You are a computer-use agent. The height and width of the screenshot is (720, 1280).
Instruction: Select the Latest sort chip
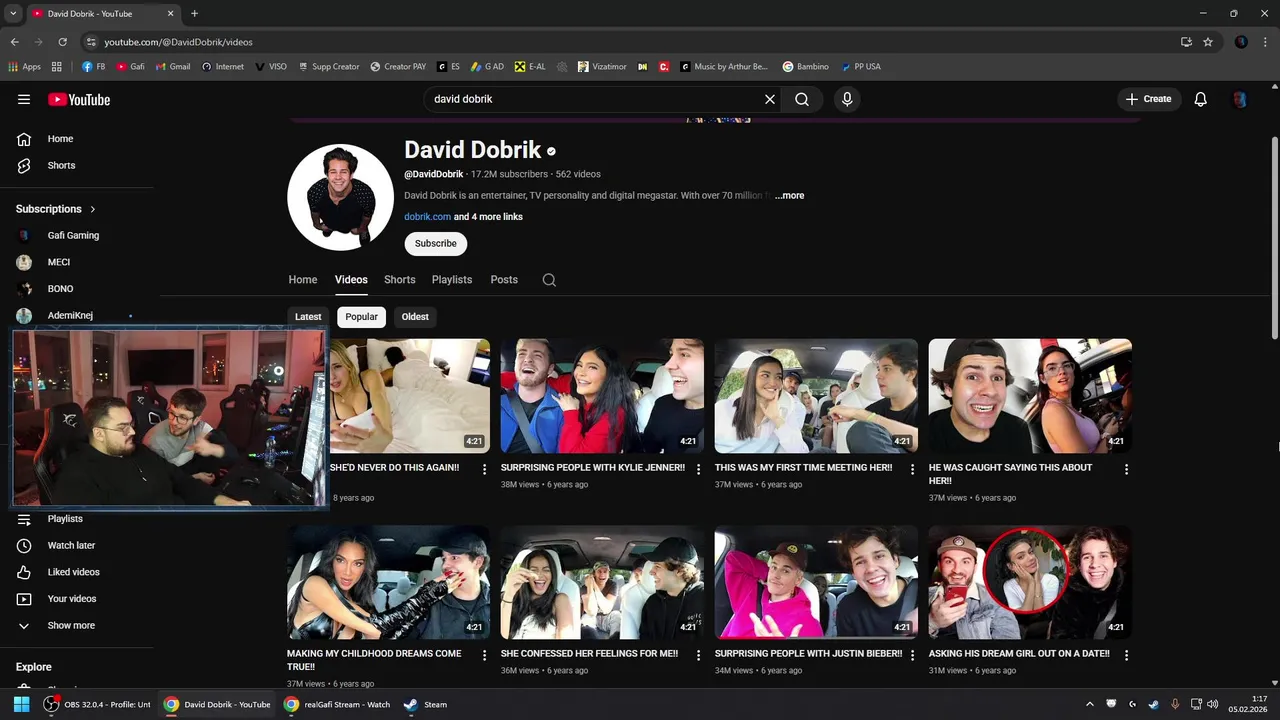(308, 317)
